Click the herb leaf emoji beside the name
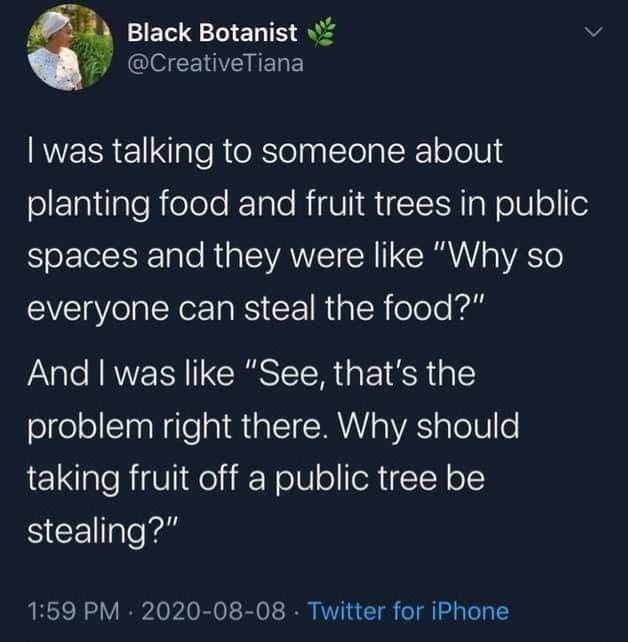Screen dimensions: 628x642 pyautogui.click(x=320, y=34)
